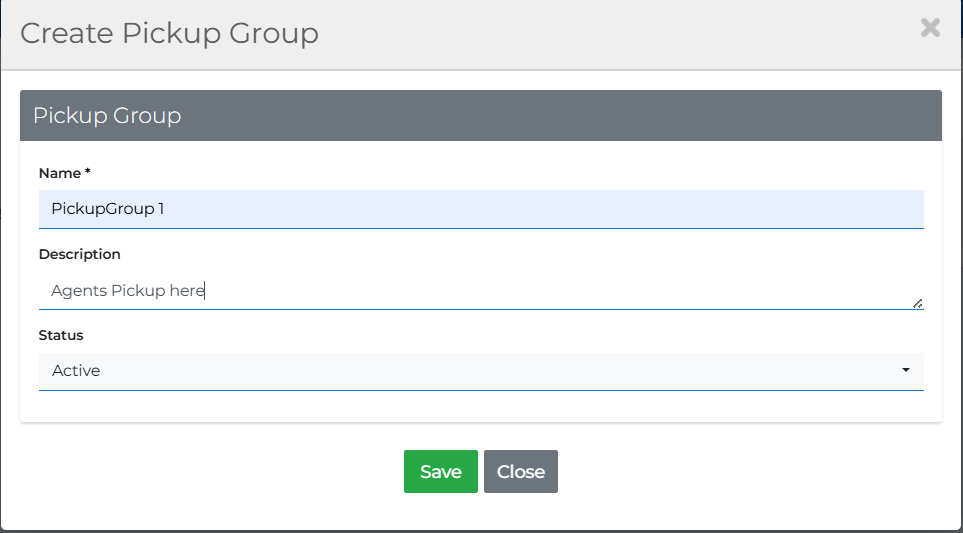The height and width of the screenshot is (533, 963).
Task: Click the dark backdrop below the dialog
Action: (480, 531)
